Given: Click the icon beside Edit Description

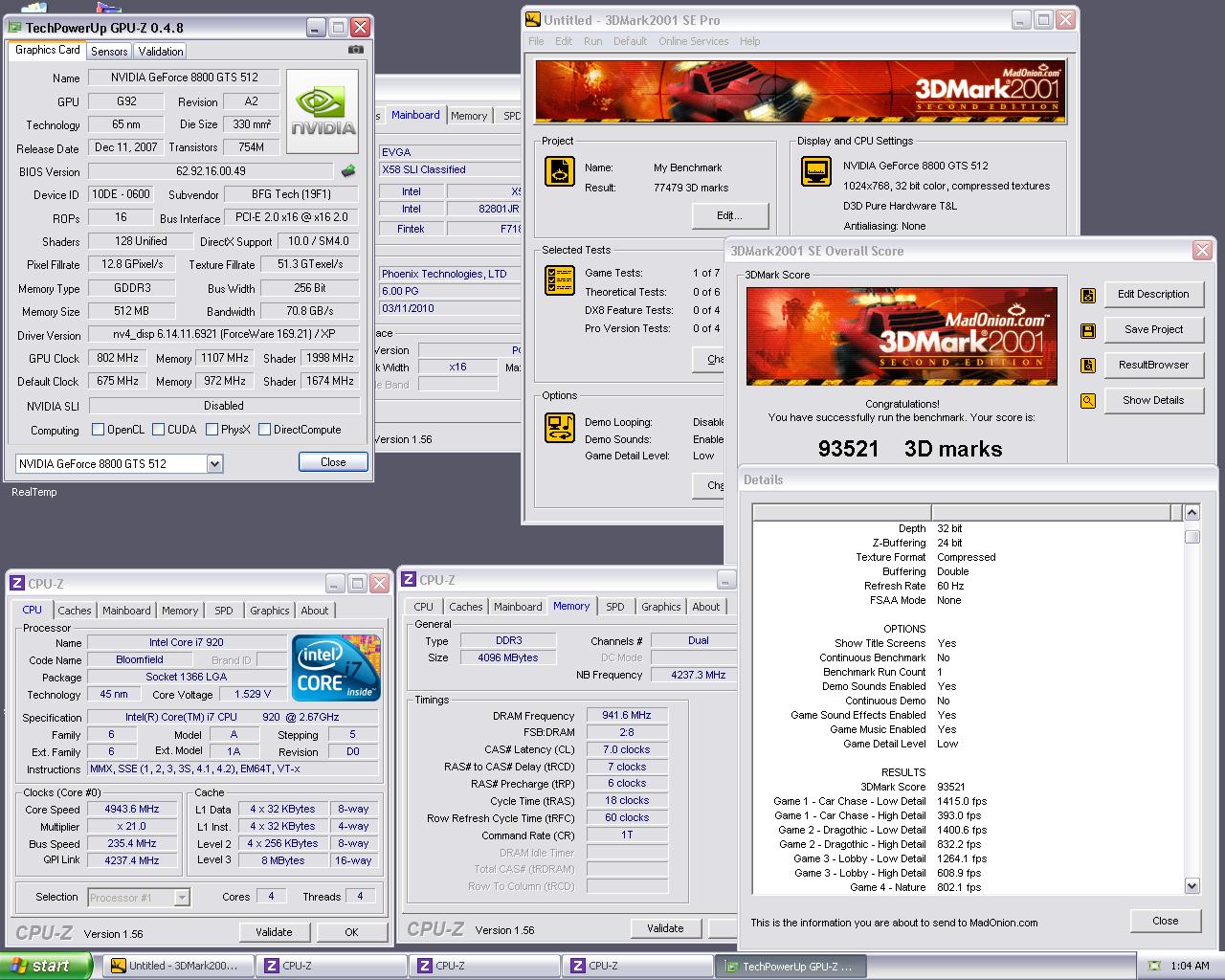Looking at the screenshot, I should pos(1088,295).
